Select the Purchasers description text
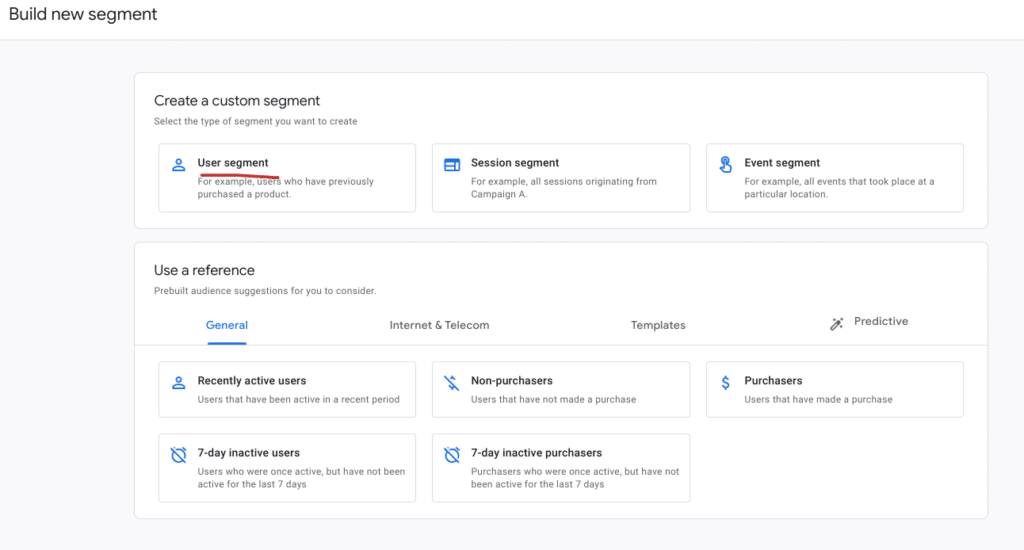Viewport: 1024px width, 550px height. coord(818,400)
